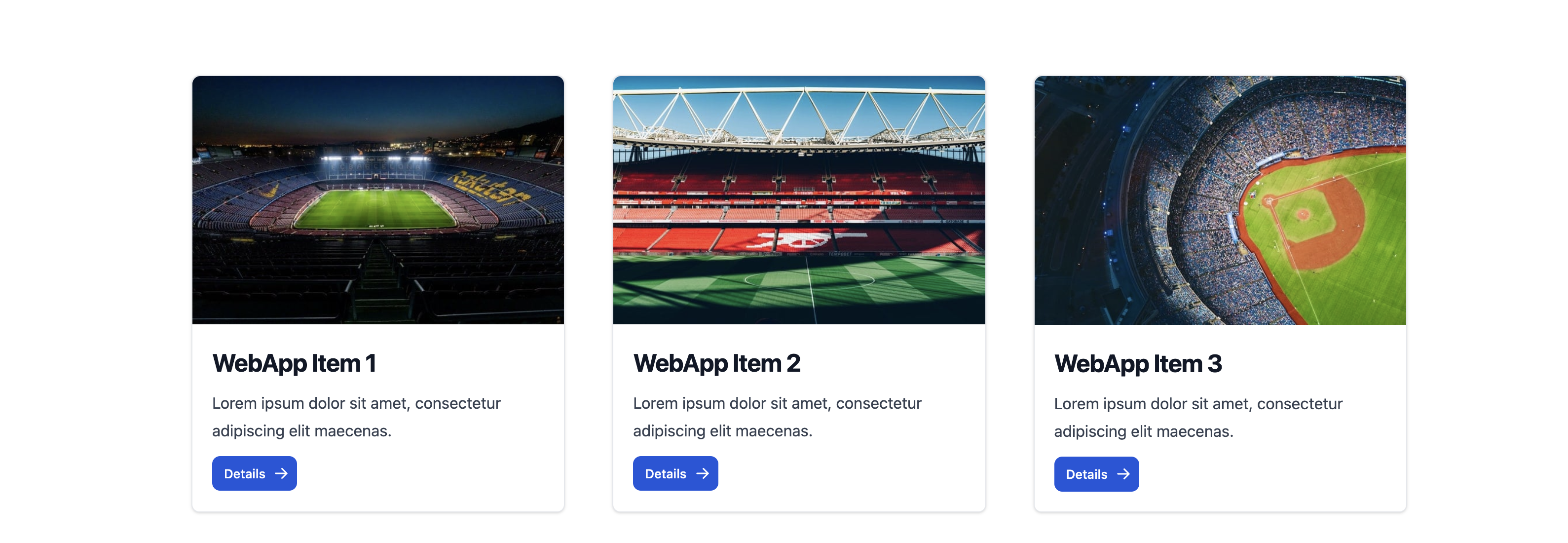Click the arrow icon on Item 2's Details button
Viewport: 1568px width, 543px height.
pyautogui.click(x=702, y=473)
